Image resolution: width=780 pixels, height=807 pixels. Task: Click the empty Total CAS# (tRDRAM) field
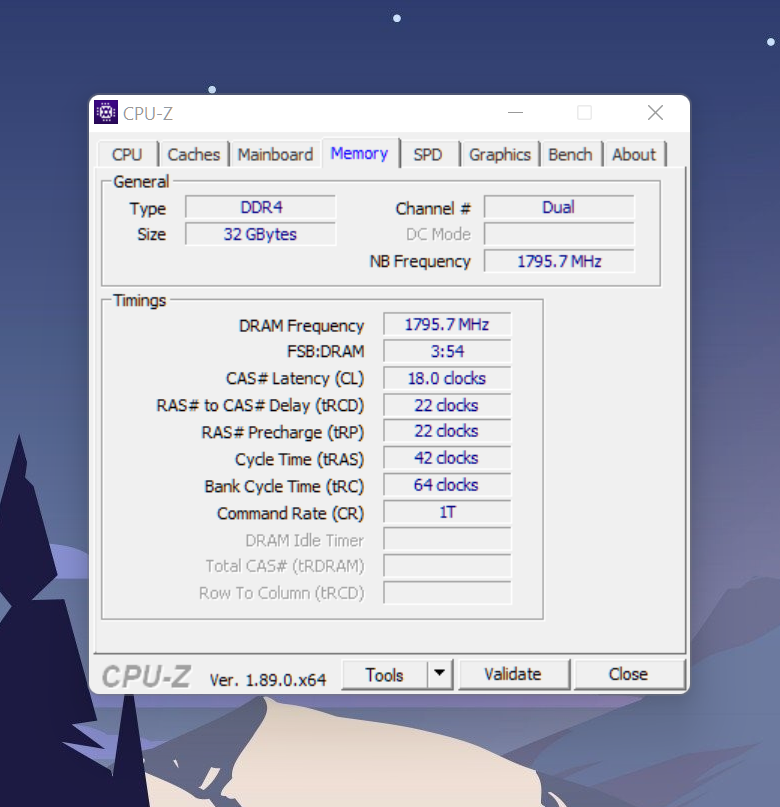447,566
